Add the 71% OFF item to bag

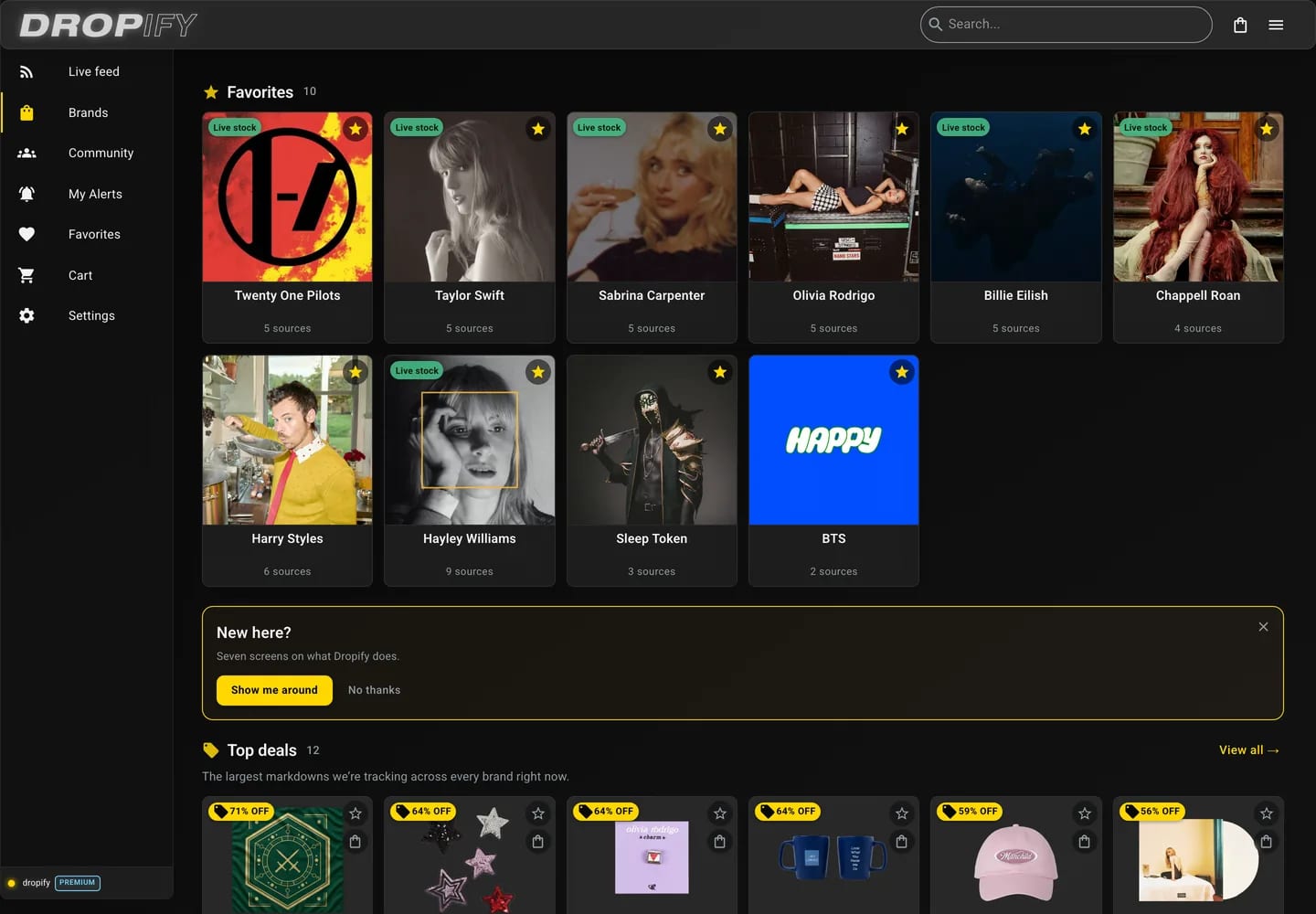[x=356, y=842]
